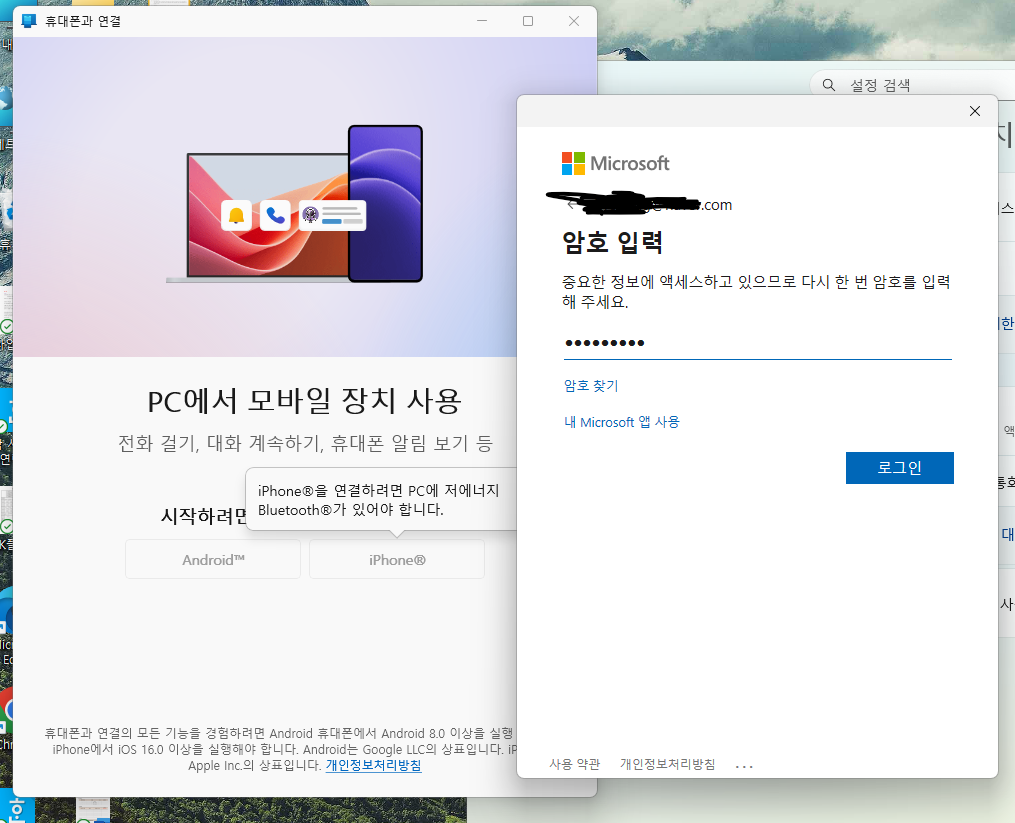1015x823 pixels.
Task: Click the '전화 걸기, 대화 계속하기' subtitle text
Action: click(x=305, y=443)
